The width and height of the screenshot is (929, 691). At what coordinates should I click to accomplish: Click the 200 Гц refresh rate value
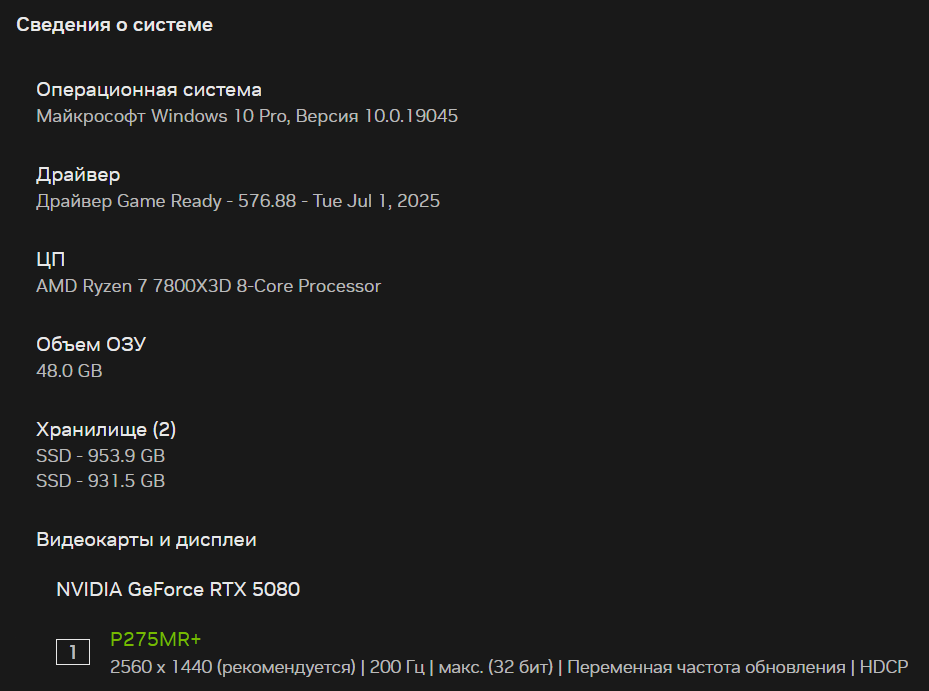pos(397,667)
